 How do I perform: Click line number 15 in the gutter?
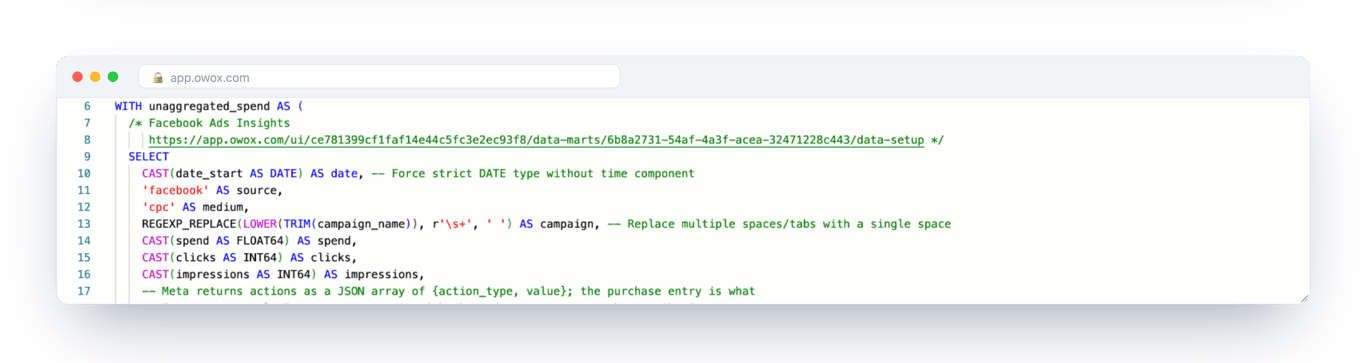click(x=84, y=258)
